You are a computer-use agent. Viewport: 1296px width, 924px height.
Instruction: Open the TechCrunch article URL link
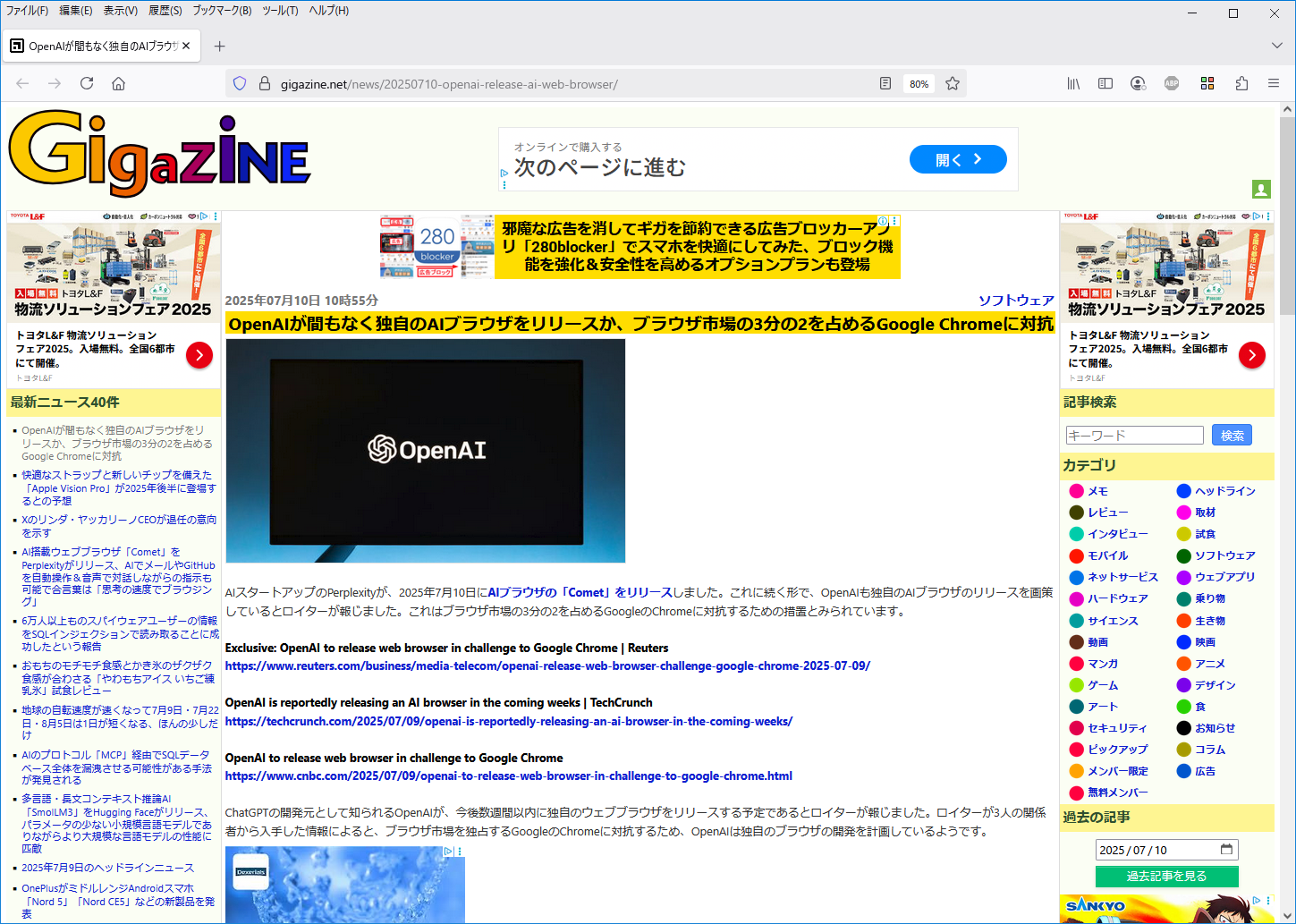[509, 722]
